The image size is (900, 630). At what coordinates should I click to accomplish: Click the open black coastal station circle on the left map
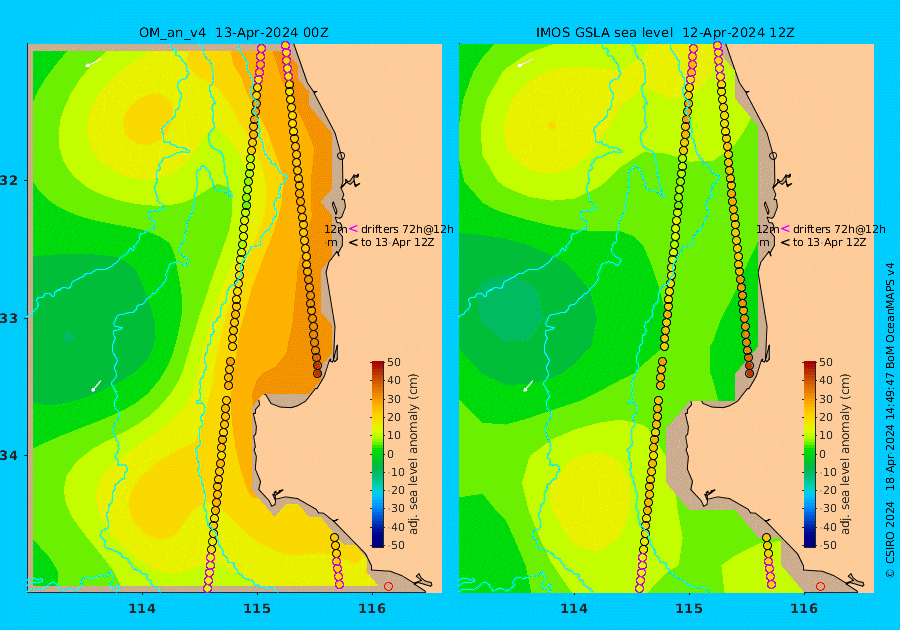click(x=341, y=156)
